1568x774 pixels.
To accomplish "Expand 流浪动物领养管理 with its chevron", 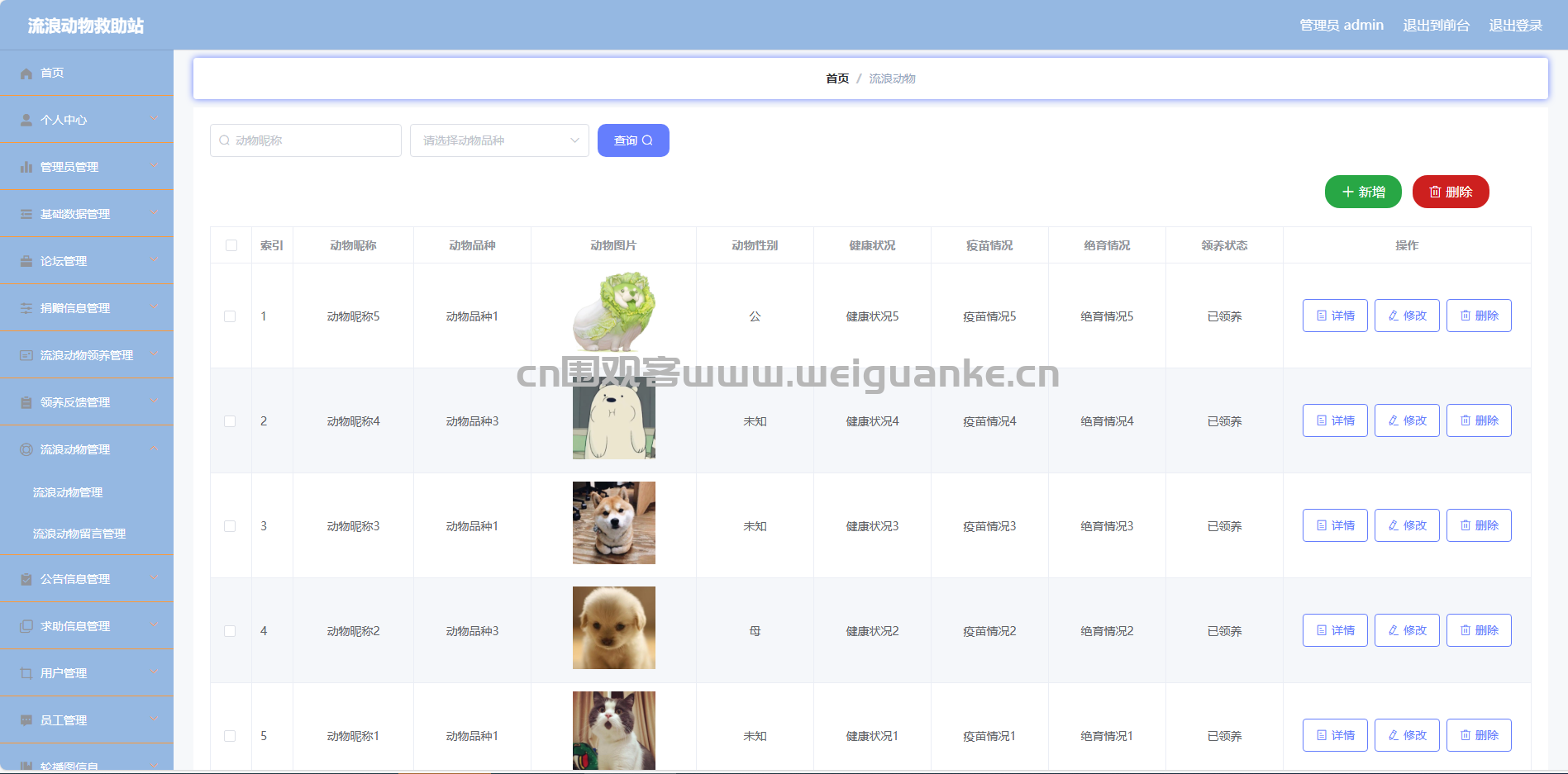I will point(155,354).
